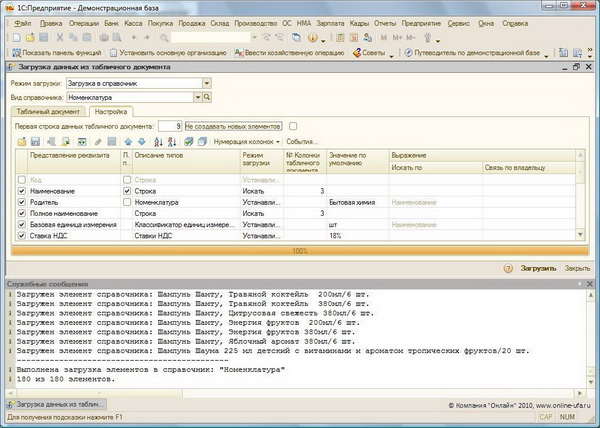Open the Вид справочника dropdown arrow
This screenshot has height=428, width=600.
pos(197,98)
